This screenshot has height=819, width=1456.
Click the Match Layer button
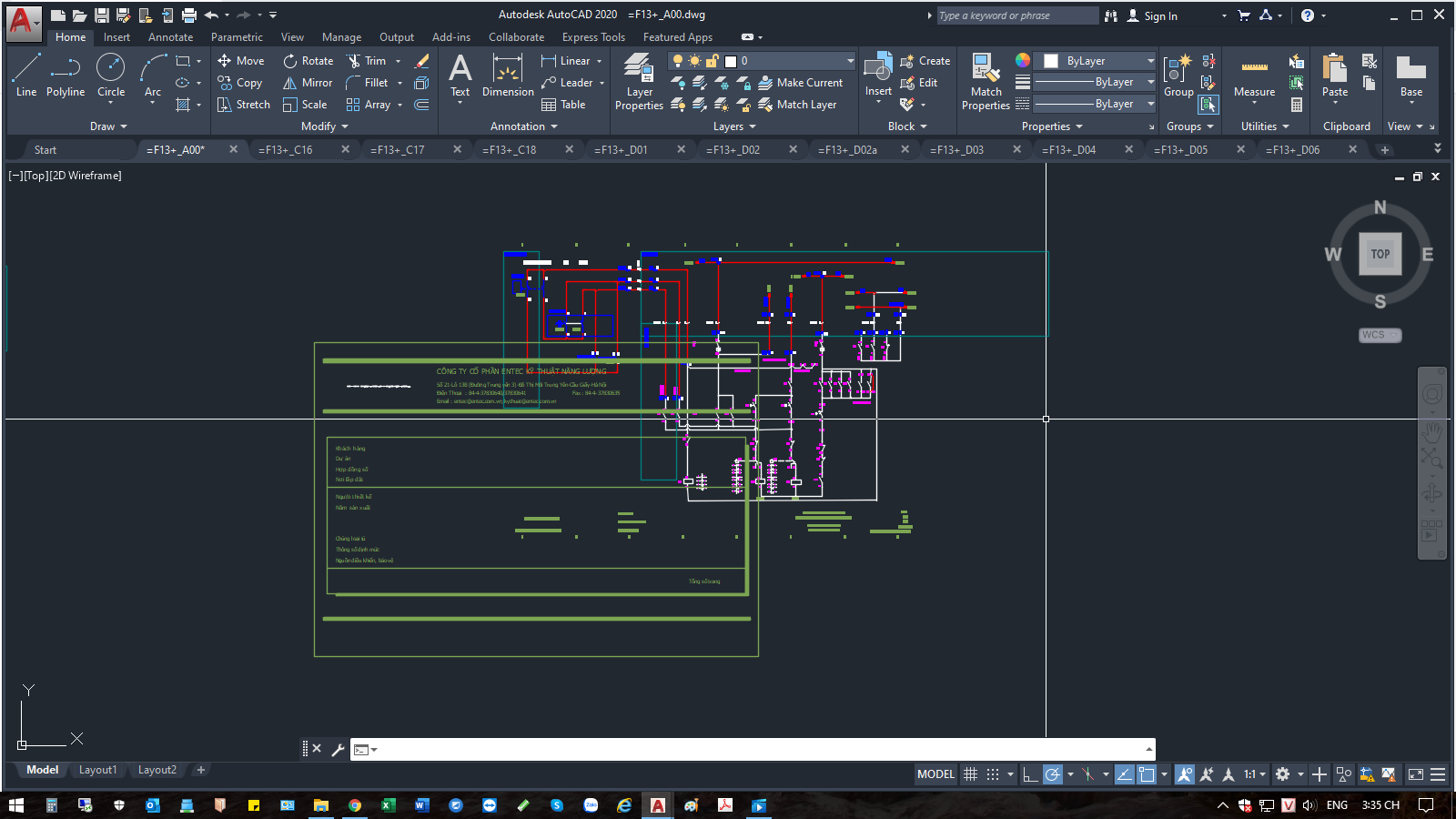click(797, 105)
